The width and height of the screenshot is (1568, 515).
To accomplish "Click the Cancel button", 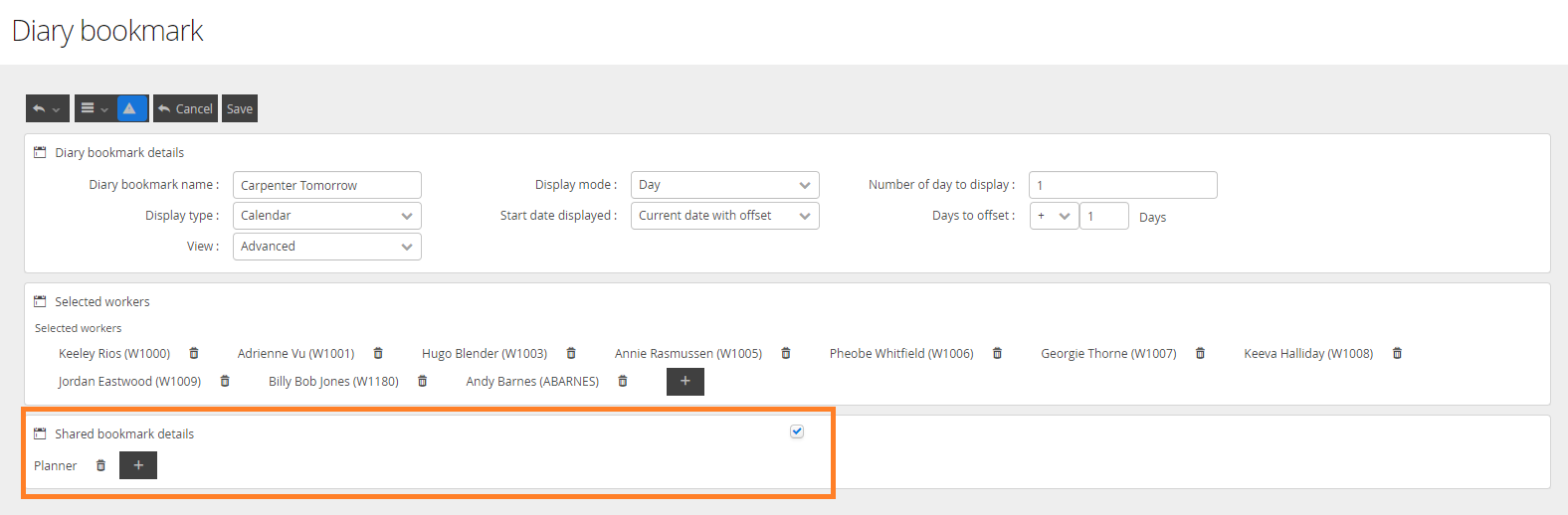I will coord(185,108).
